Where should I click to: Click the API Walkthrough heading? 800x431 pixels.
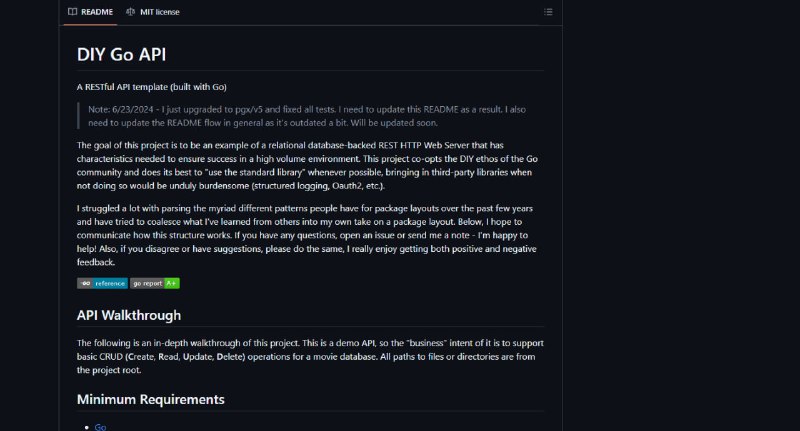[129, 315]
